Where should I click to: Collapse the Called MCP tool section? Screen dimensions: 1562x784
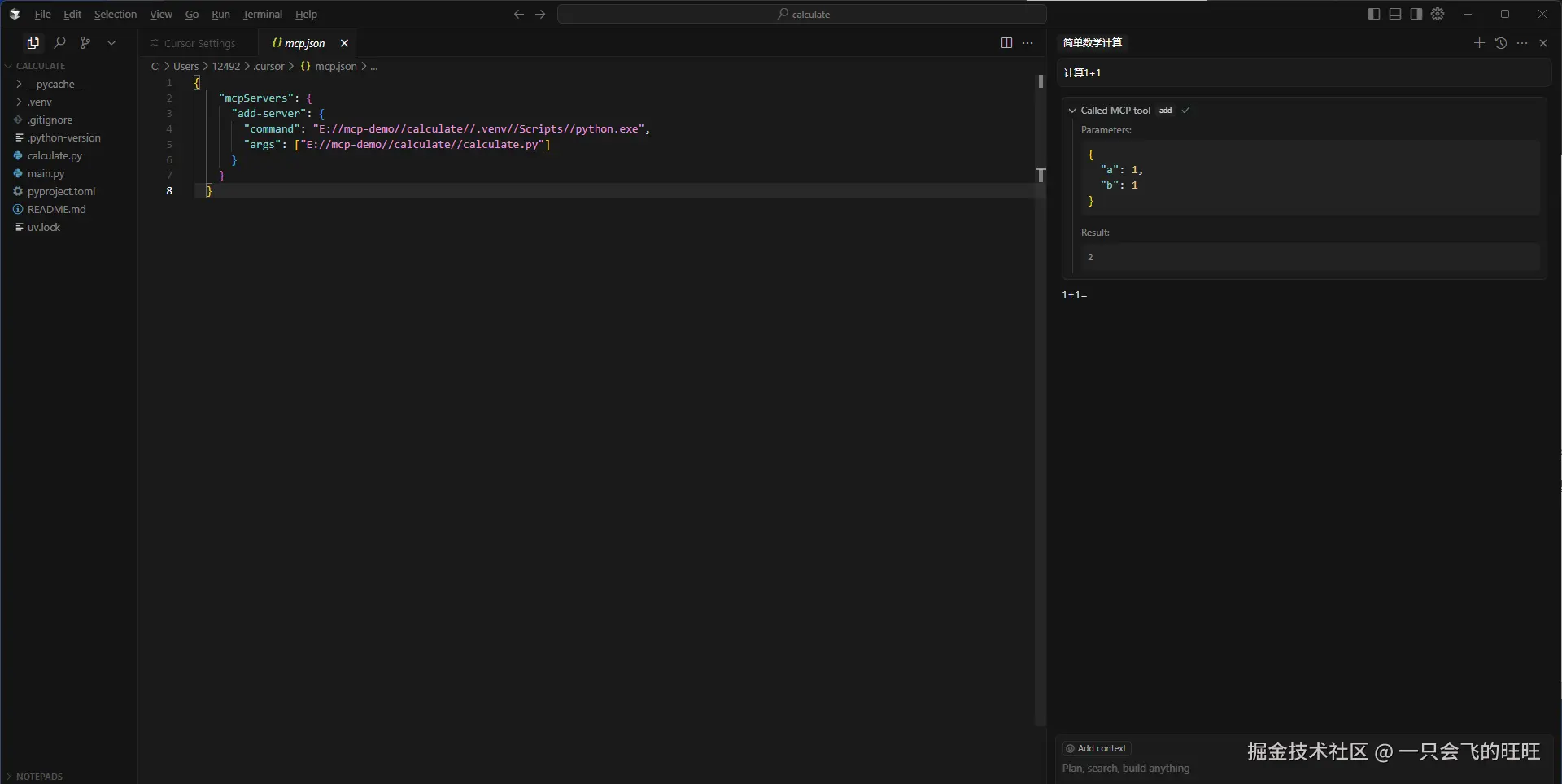[x=1072, y=111]
